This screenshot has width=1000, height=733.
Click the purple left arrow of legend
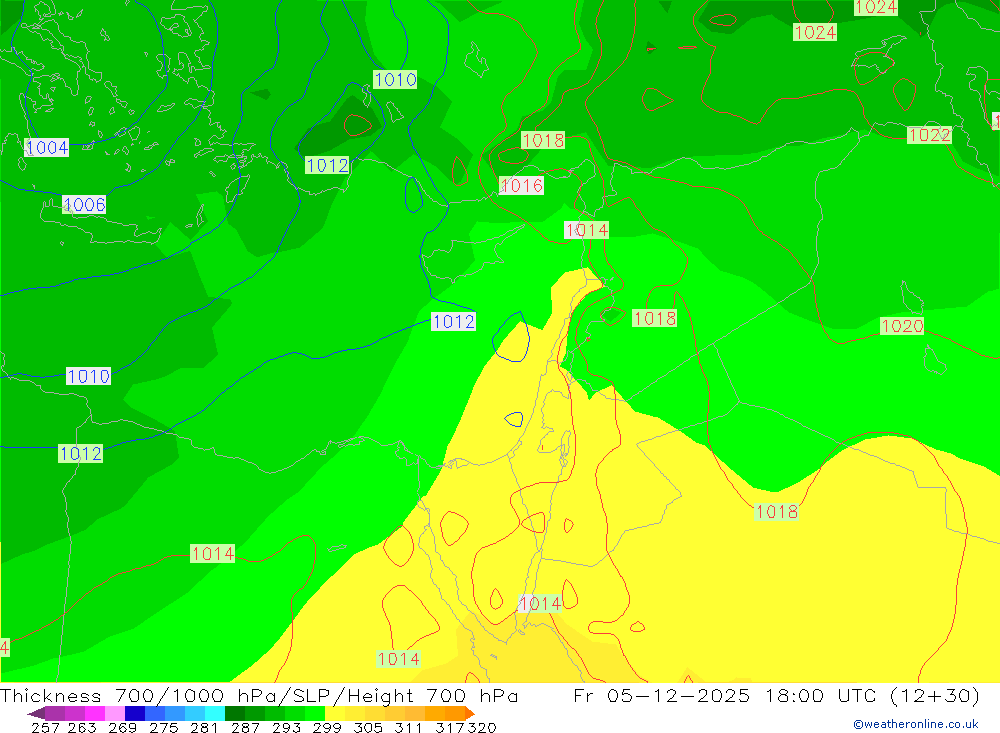click(x=36, y=713)
